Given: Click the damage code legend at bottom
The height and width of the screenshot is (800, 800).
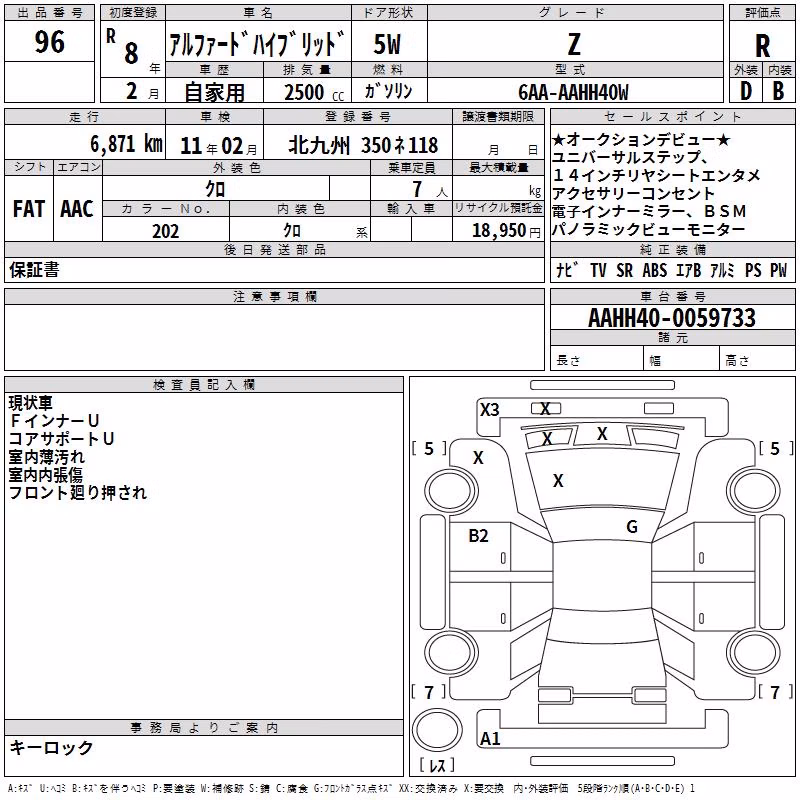Looking at the screenshot, I should coord(351,789).
